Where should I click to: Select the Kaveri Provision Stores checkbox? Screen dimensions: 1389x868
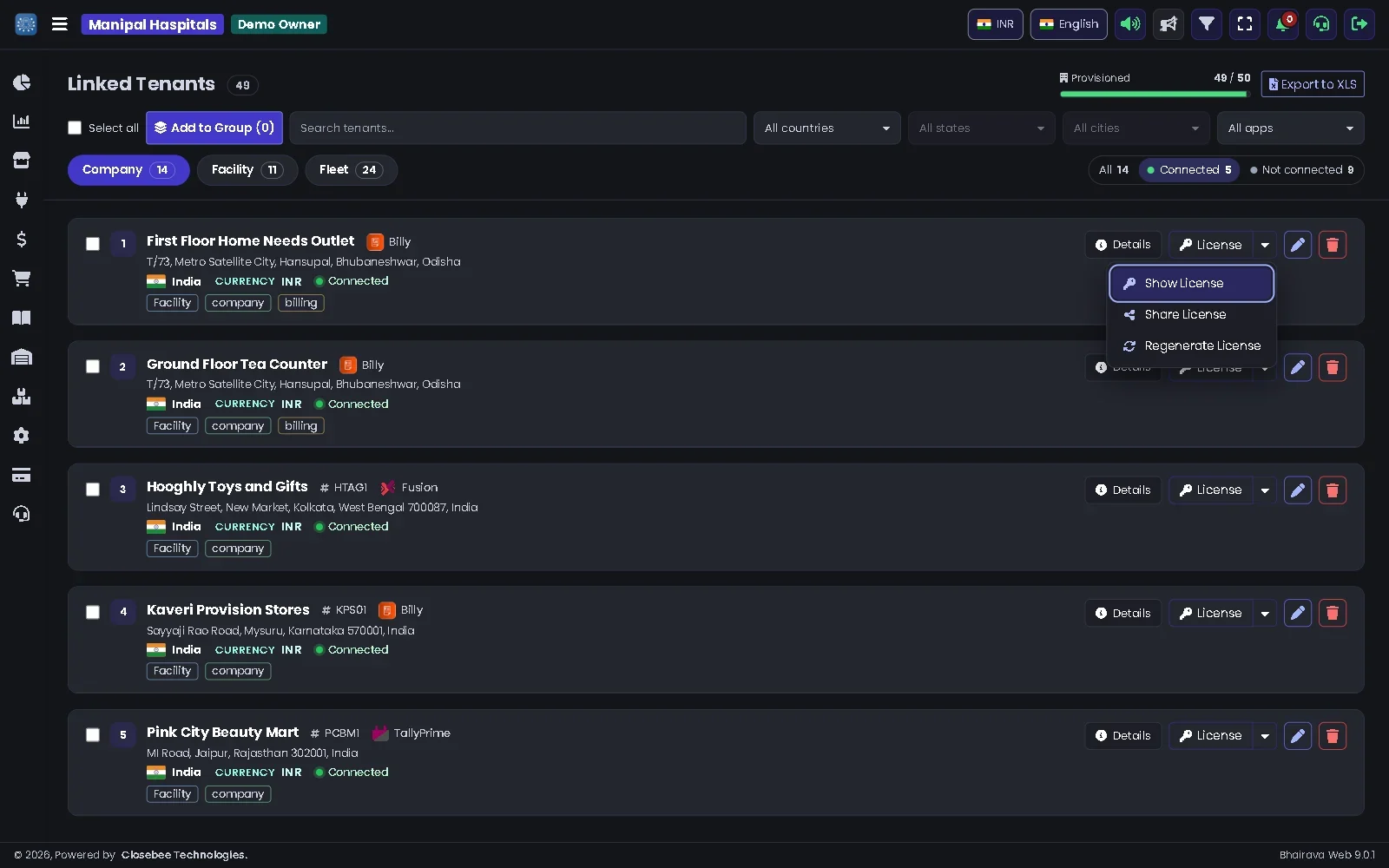(x=93, y=612)
